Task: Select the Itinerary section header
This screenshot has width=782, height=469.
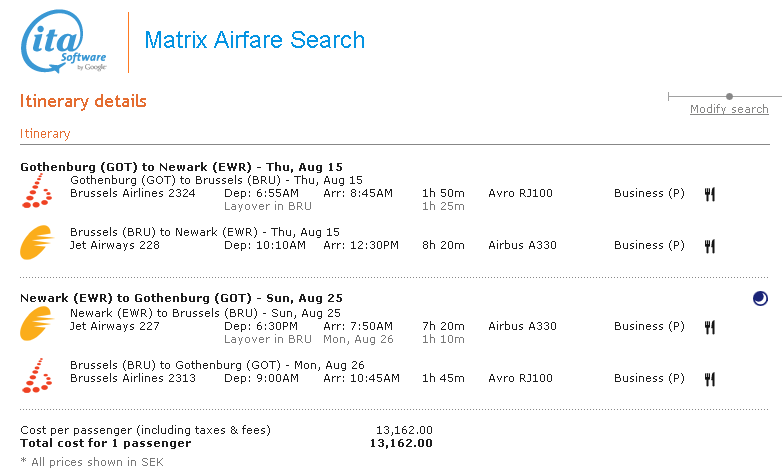Action: point(45,133)
